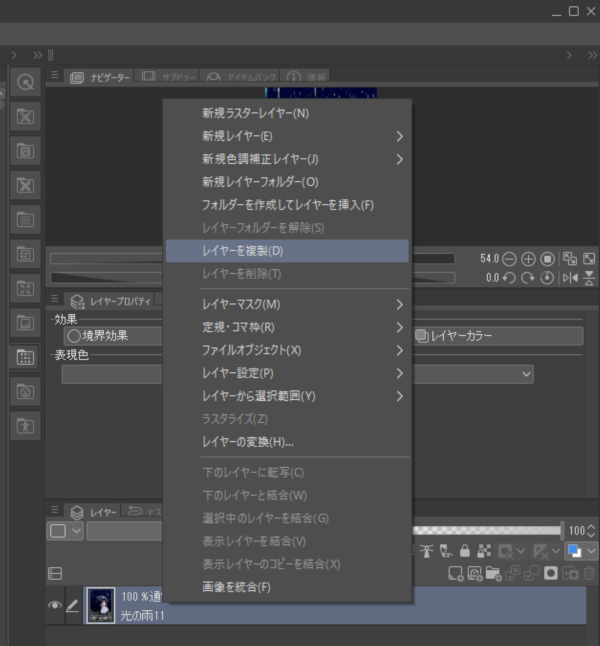The height and width of the screenshot is (646, 600).
Task: Rotate canvas right in navigator
Action: click(x=528, y=278)
